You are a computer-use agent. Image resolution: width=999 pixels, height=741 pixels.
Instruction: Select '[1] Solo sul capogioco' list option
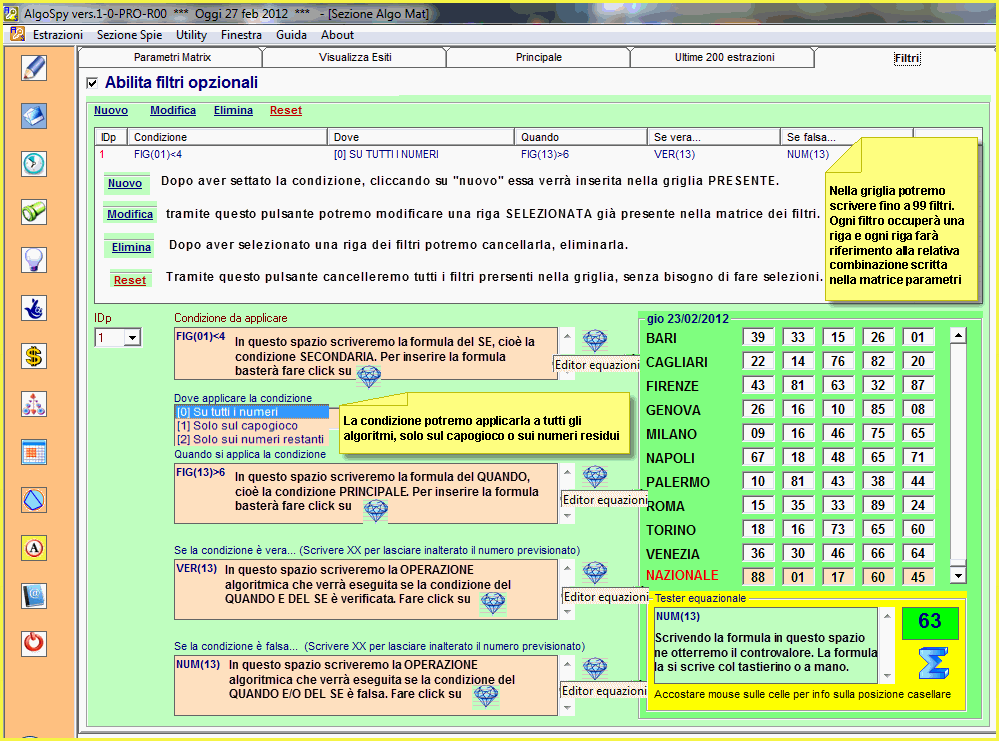click(237, 425)
